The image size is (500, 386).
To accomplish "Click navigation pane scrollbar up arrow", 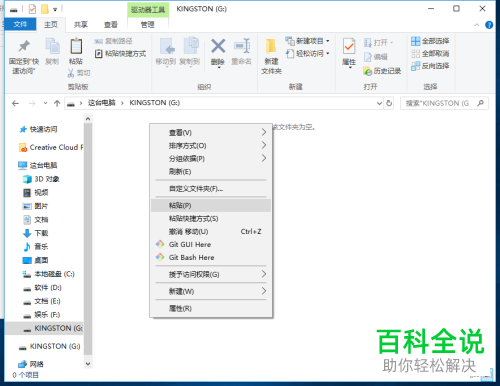I will pyautogui.click(x=88, y=118).
